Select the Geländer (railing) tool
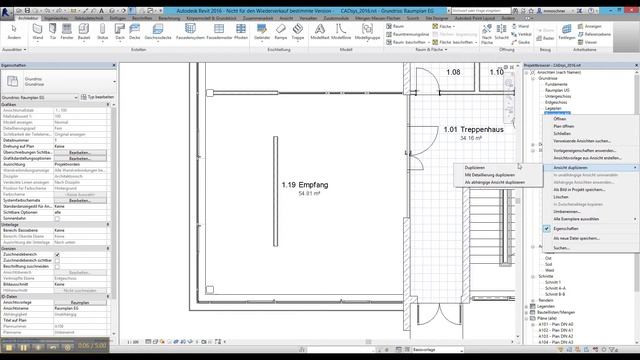 (x=262, y=31)
